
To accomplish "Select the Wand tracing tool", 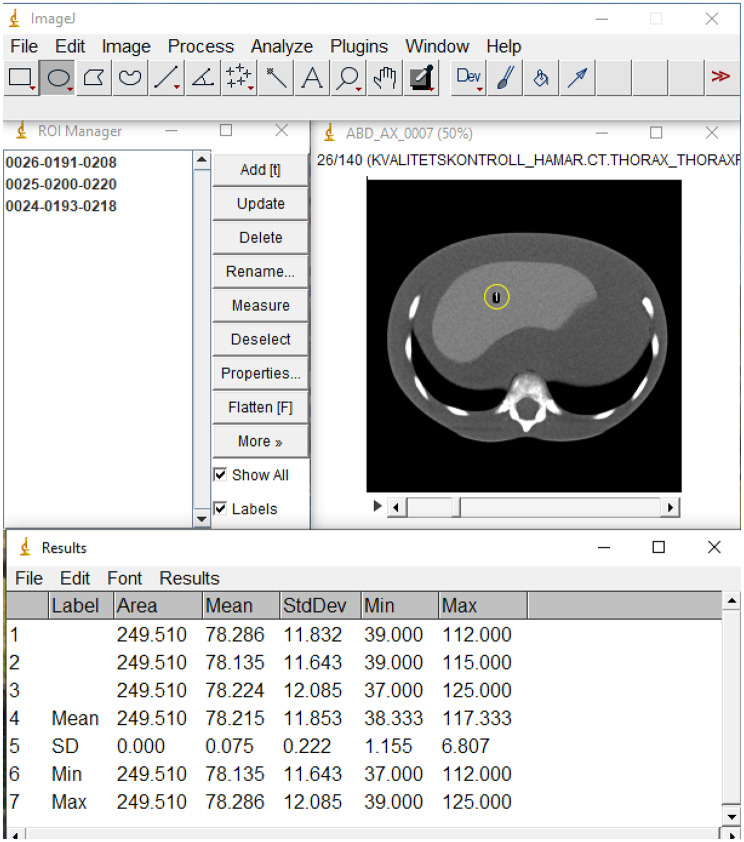I will [x=276, y=78].
